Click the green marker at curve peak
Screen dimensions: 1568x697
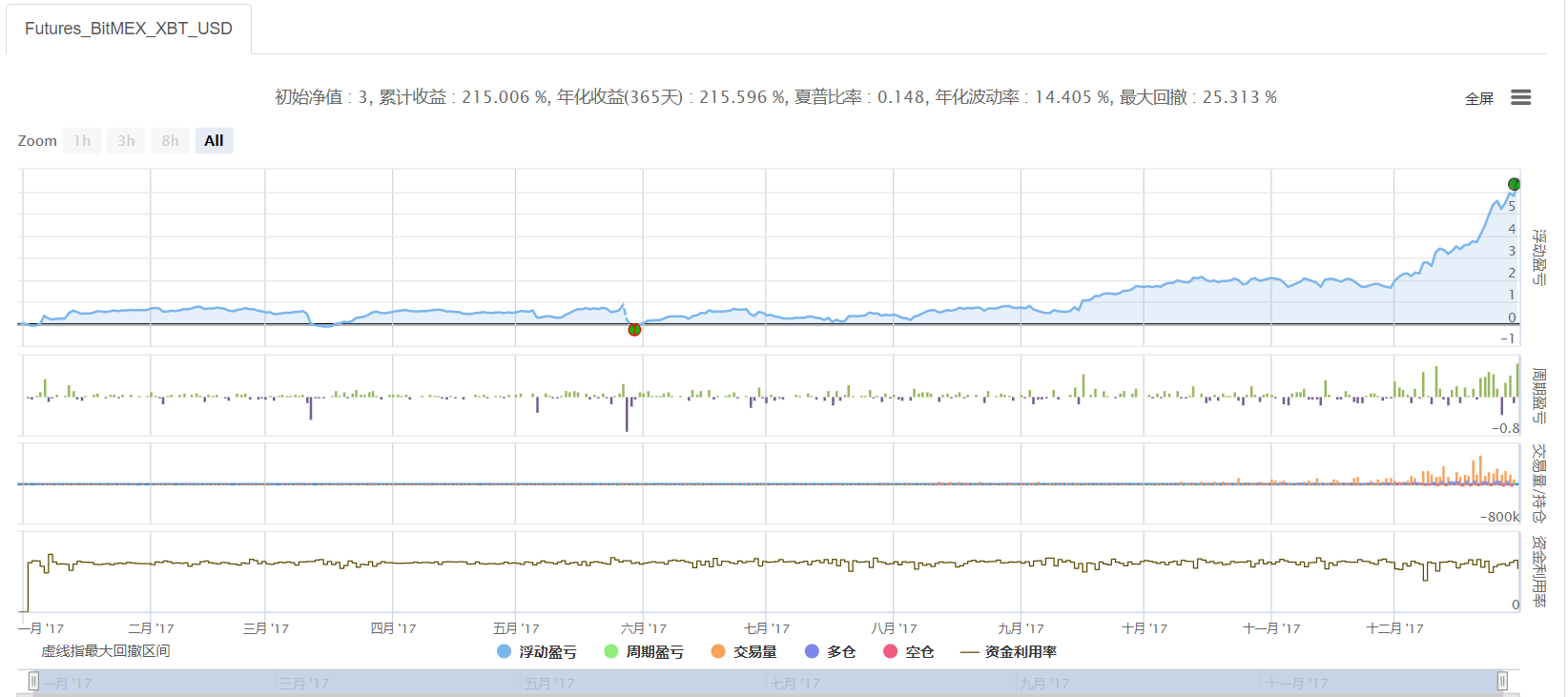(1514, 184)
